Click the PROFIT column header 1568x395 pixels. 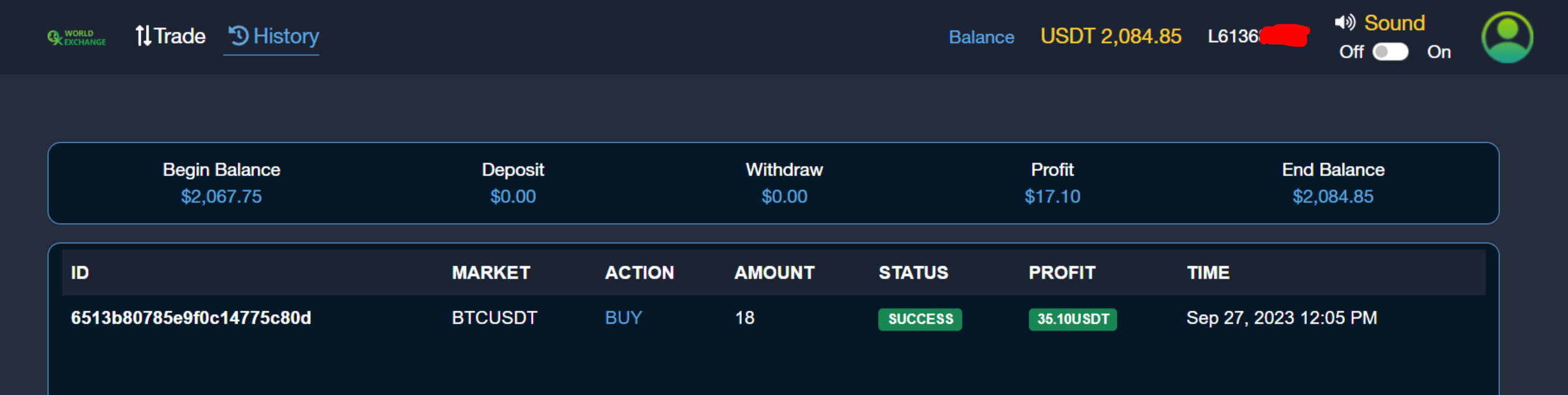(1061, 273)
